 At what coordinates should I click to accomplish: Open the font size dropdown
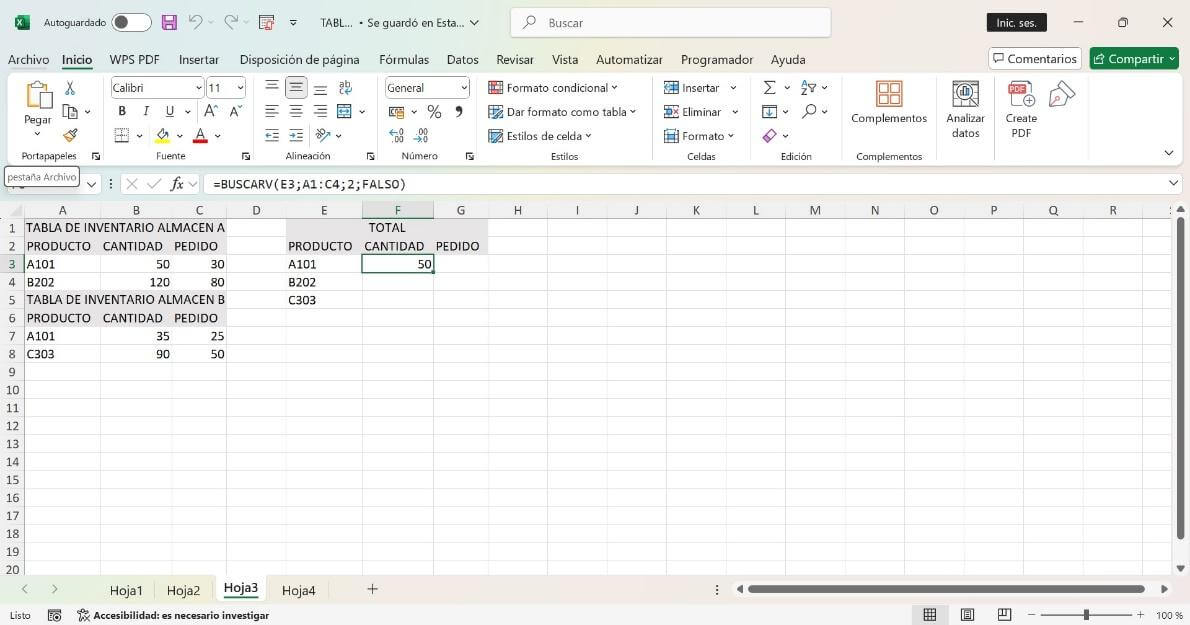(x=240, y=88)
